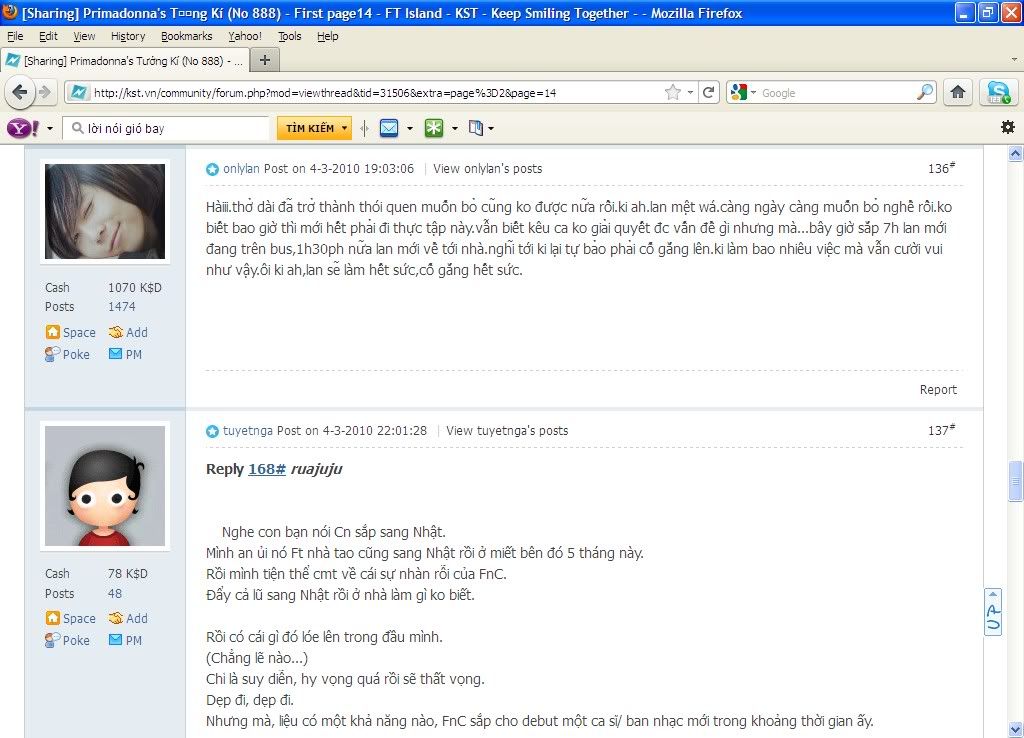Open the Edit menu

(48, 36)
